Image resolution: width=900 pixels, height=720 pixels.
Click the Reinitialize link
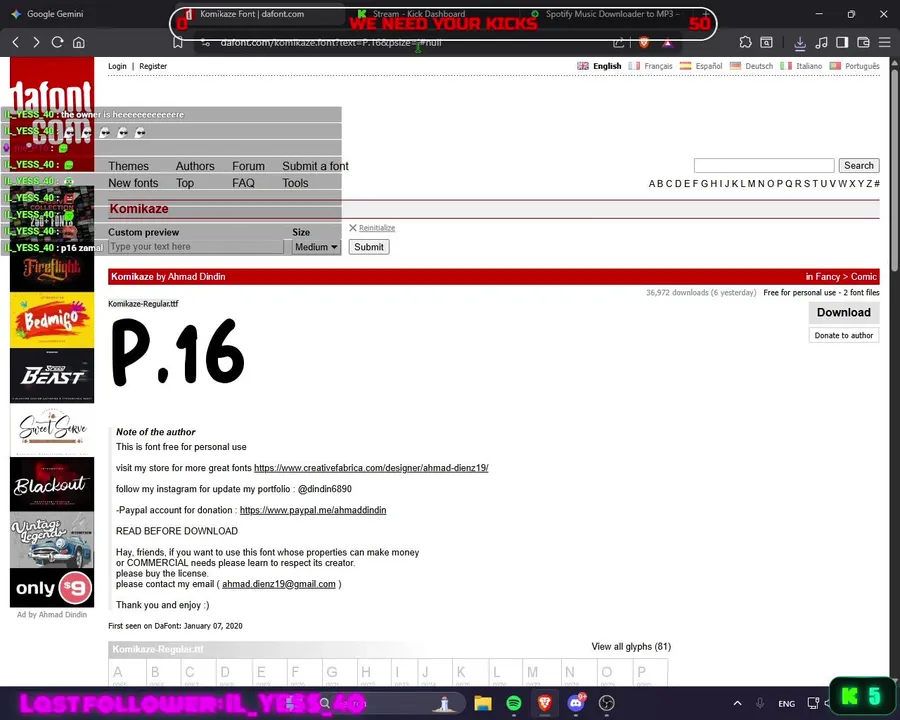pyautogui.click(x=377, y=228)
